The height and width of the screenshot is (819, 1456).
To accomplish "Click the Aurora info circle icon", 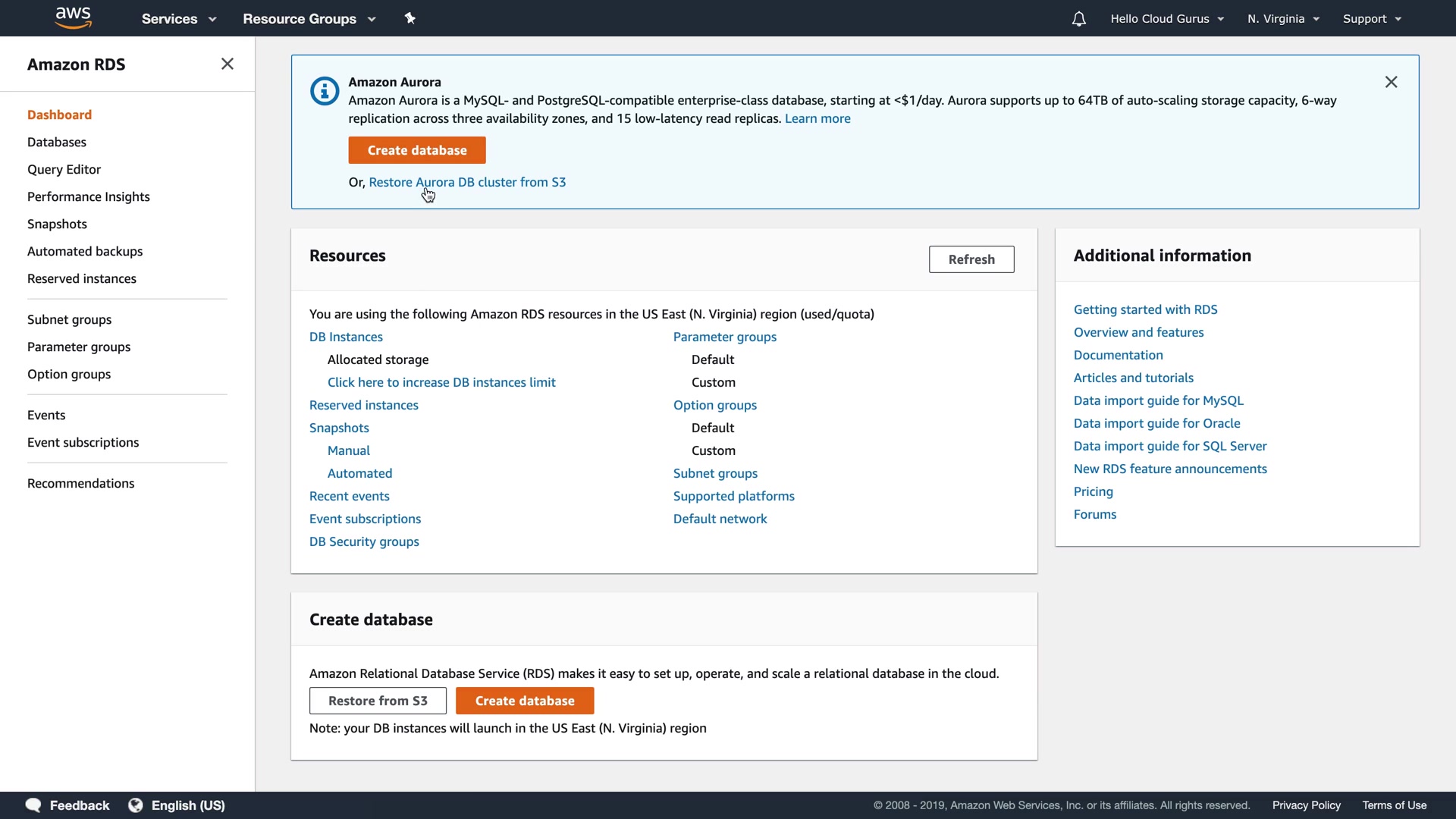I will [325, 91].
